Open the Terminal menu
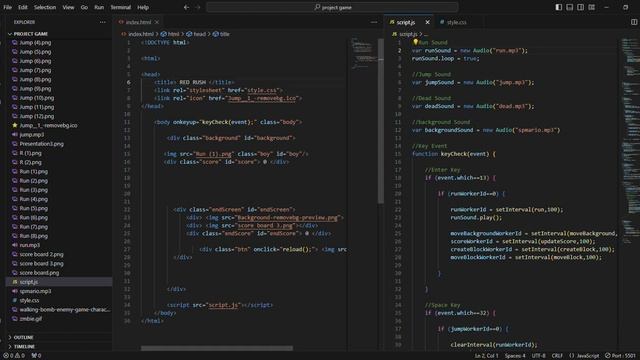This screenshot has height=360, width=640. point(120,7)
